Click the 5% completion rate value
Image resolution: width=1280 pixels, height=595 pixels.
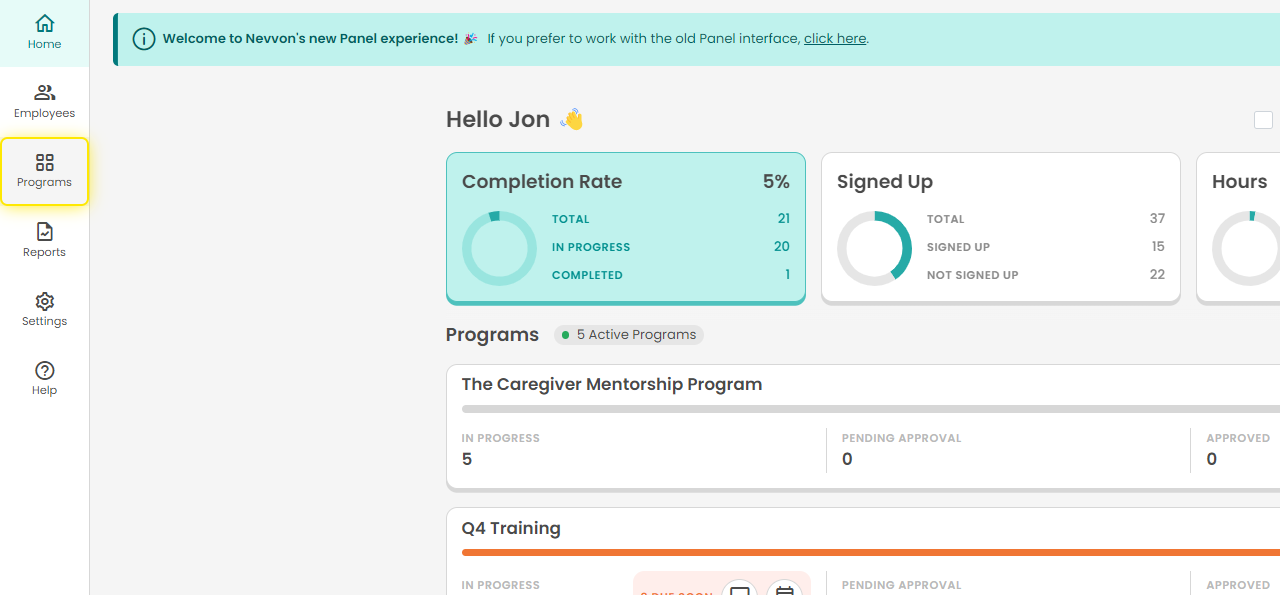tap(776, 182)
